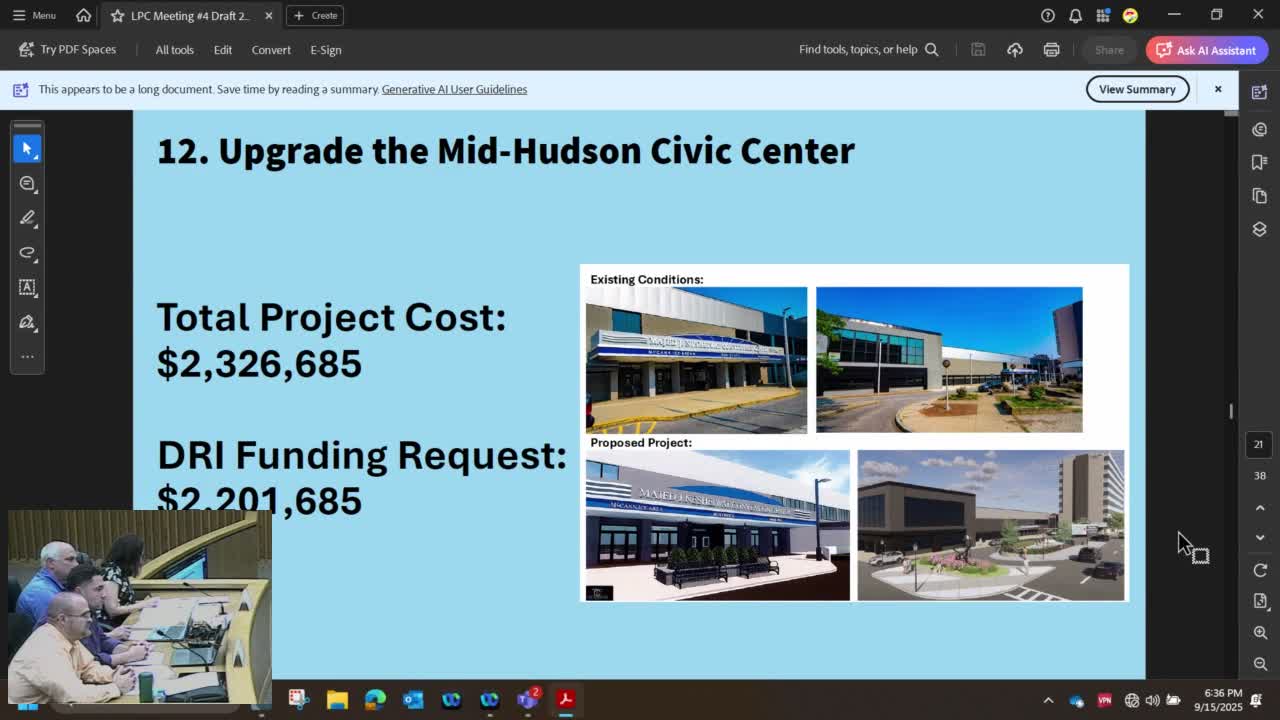The width and height of the screenshot is (1280, 720).
Task: Go to previous page with up chevron
Action: (x=1260, y=508)
